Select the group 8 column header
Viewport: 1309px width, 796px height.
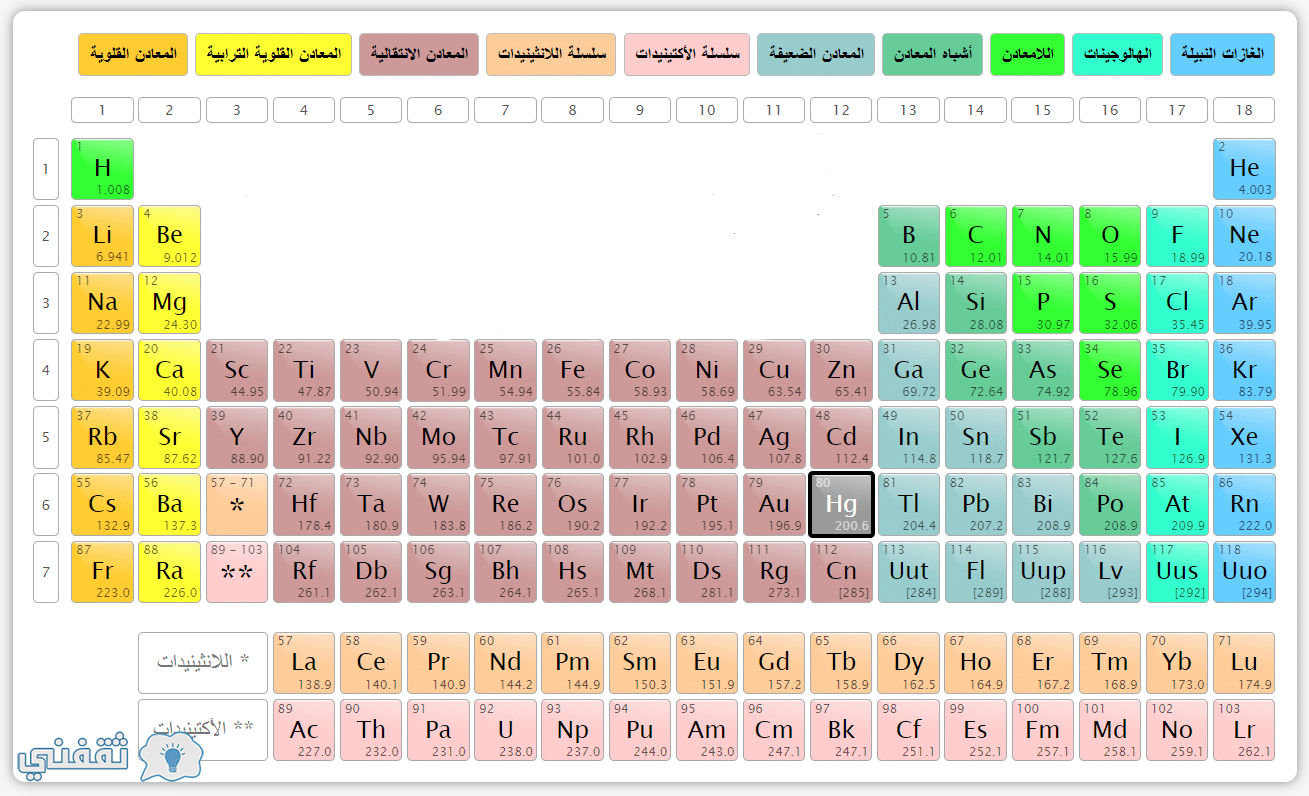pyautogui.click(x=572, y=110)
